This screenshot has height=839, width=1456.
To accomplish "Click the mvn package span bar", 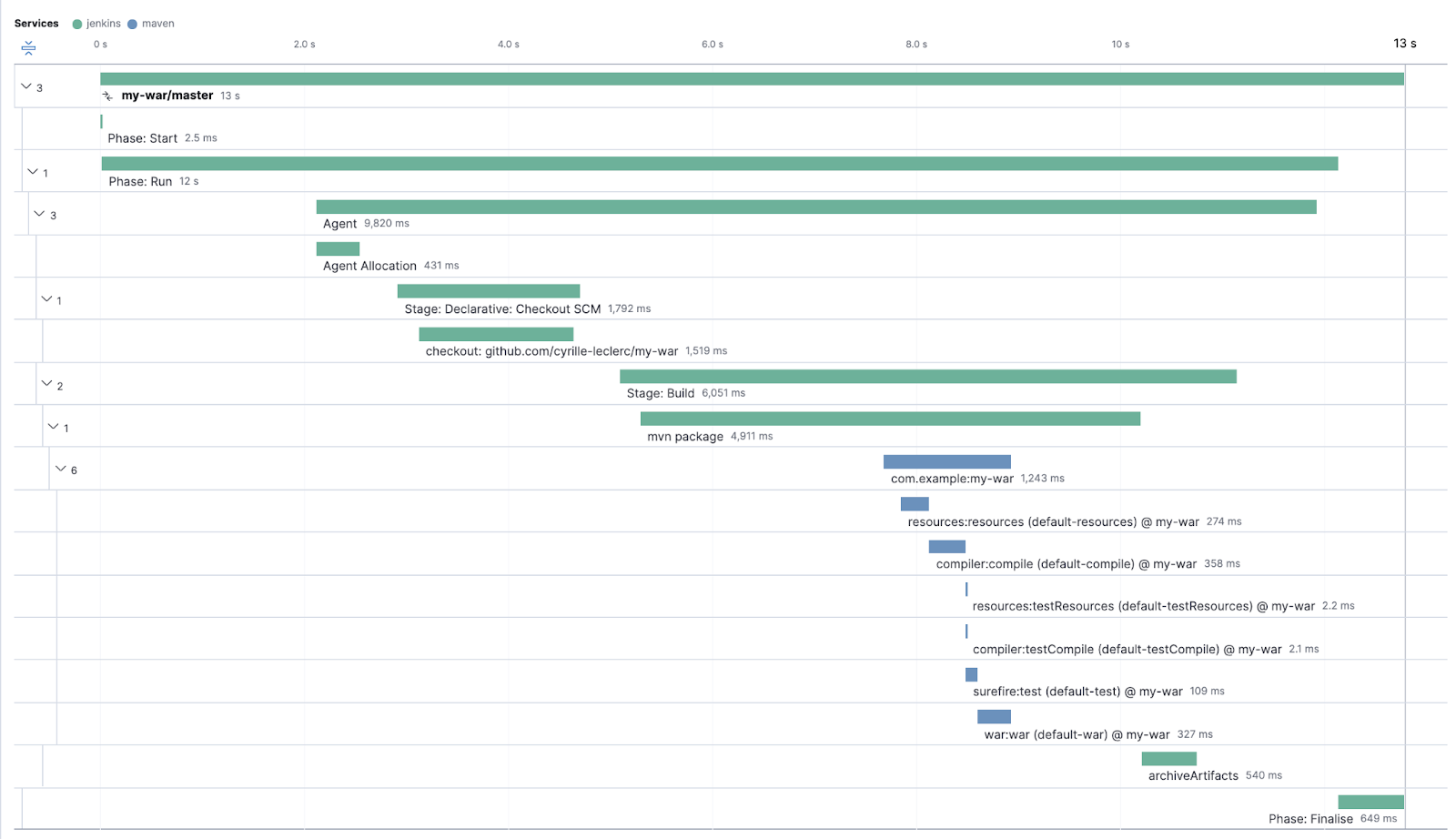I will [x=889, y=419].
